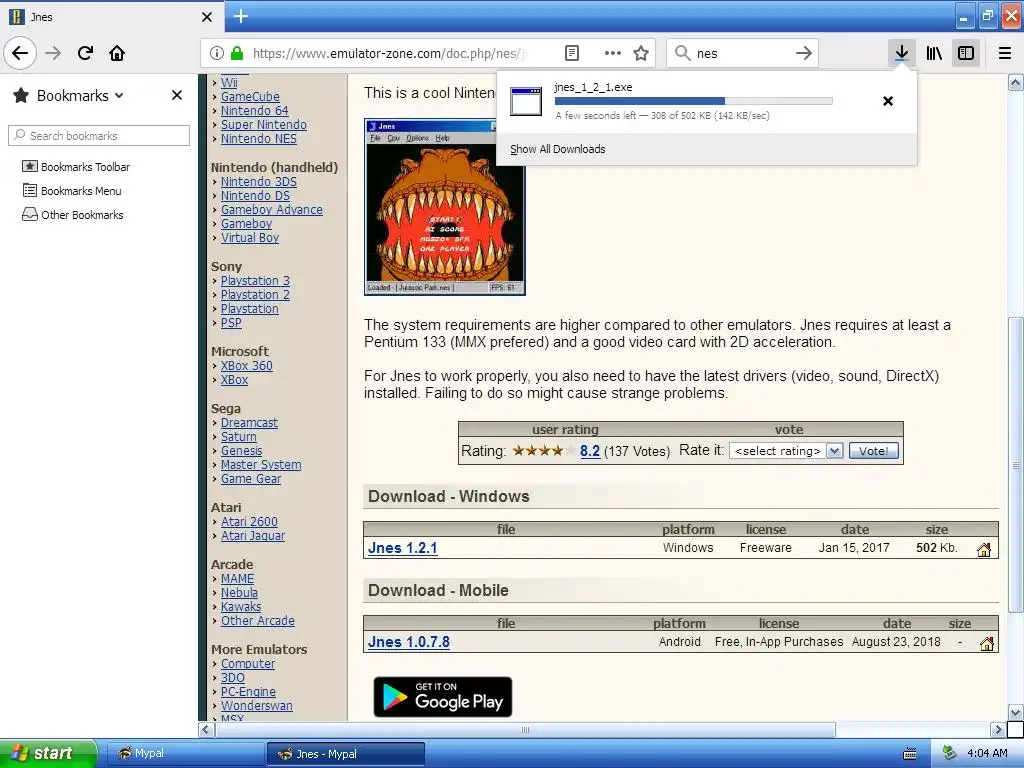
Task: Click homepage icon in Jnes 1.0.7.8 row
Action: click(x=987, y=644)
